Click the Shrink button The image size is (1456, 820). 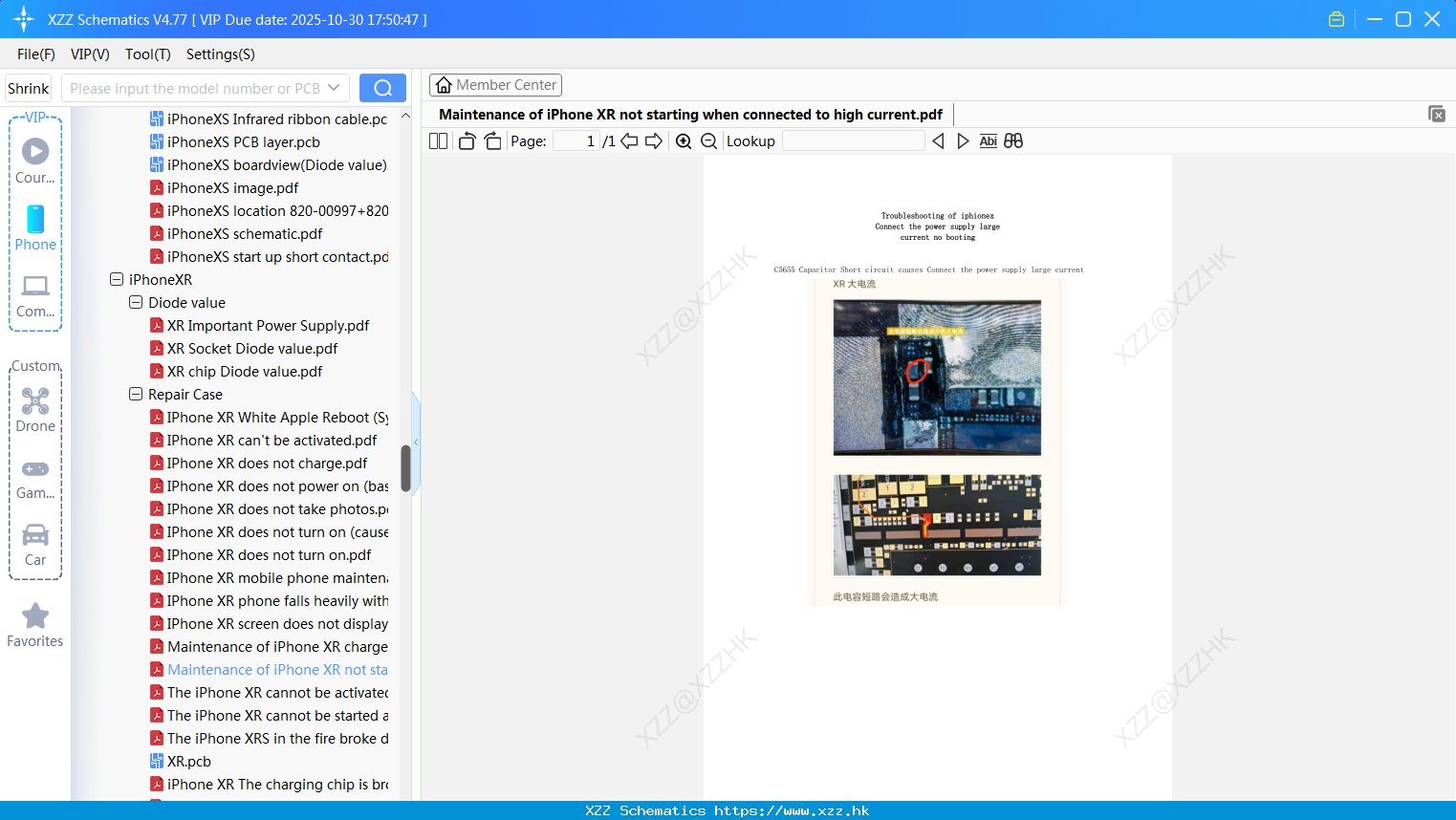tap(29, 88)
